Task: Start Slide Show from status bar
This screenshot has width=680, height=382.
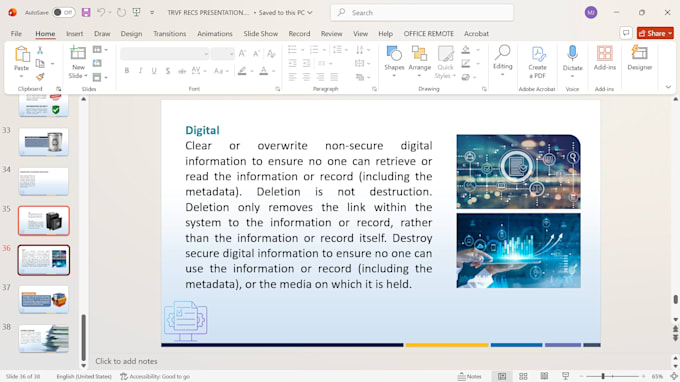Action: (x=566, y=376)
